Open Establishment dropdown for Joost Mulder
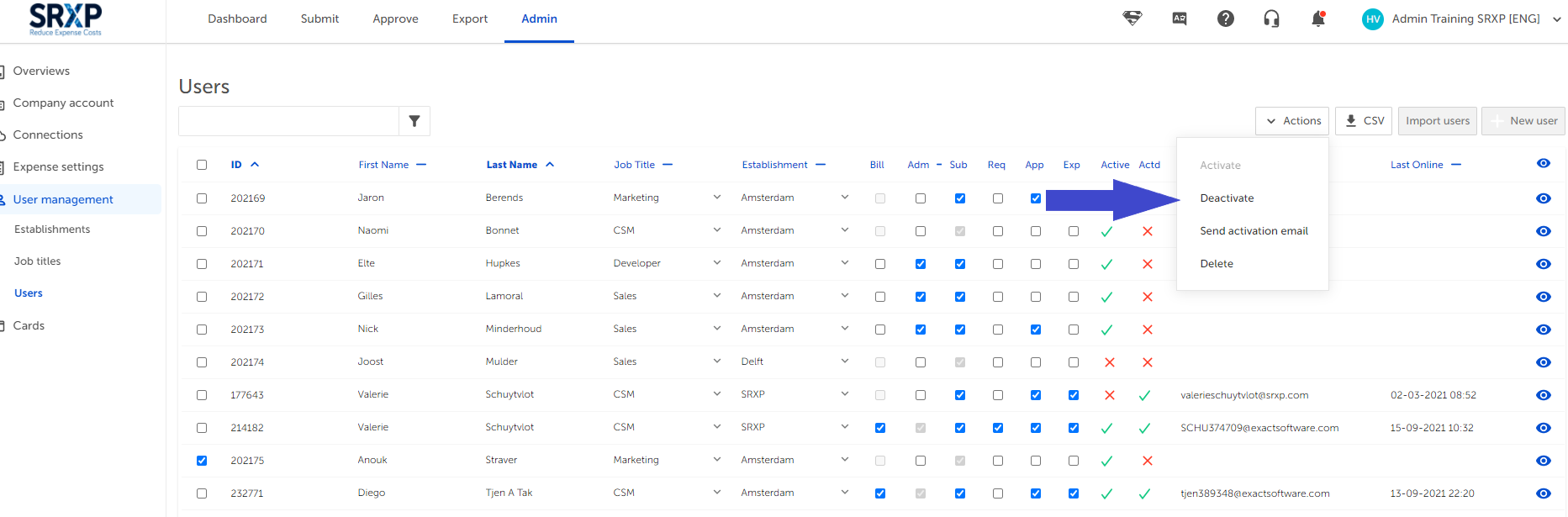This screenshot has width=1568, height=517. click(x=844, y=361)
